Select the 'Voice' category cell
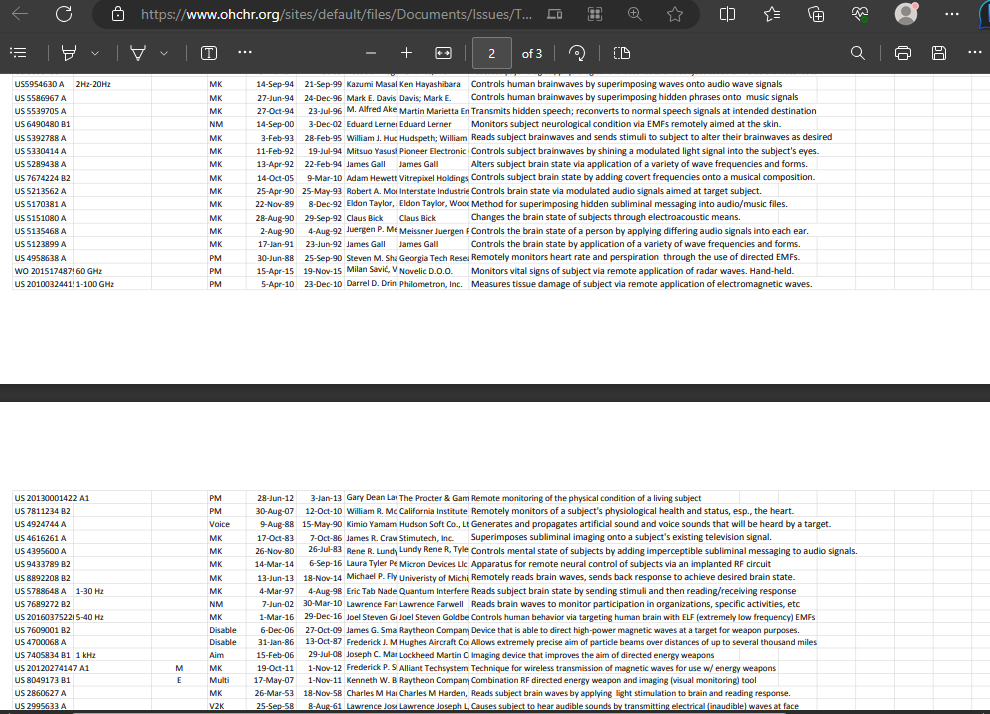990x714 pixels. (x=220, y=524)
